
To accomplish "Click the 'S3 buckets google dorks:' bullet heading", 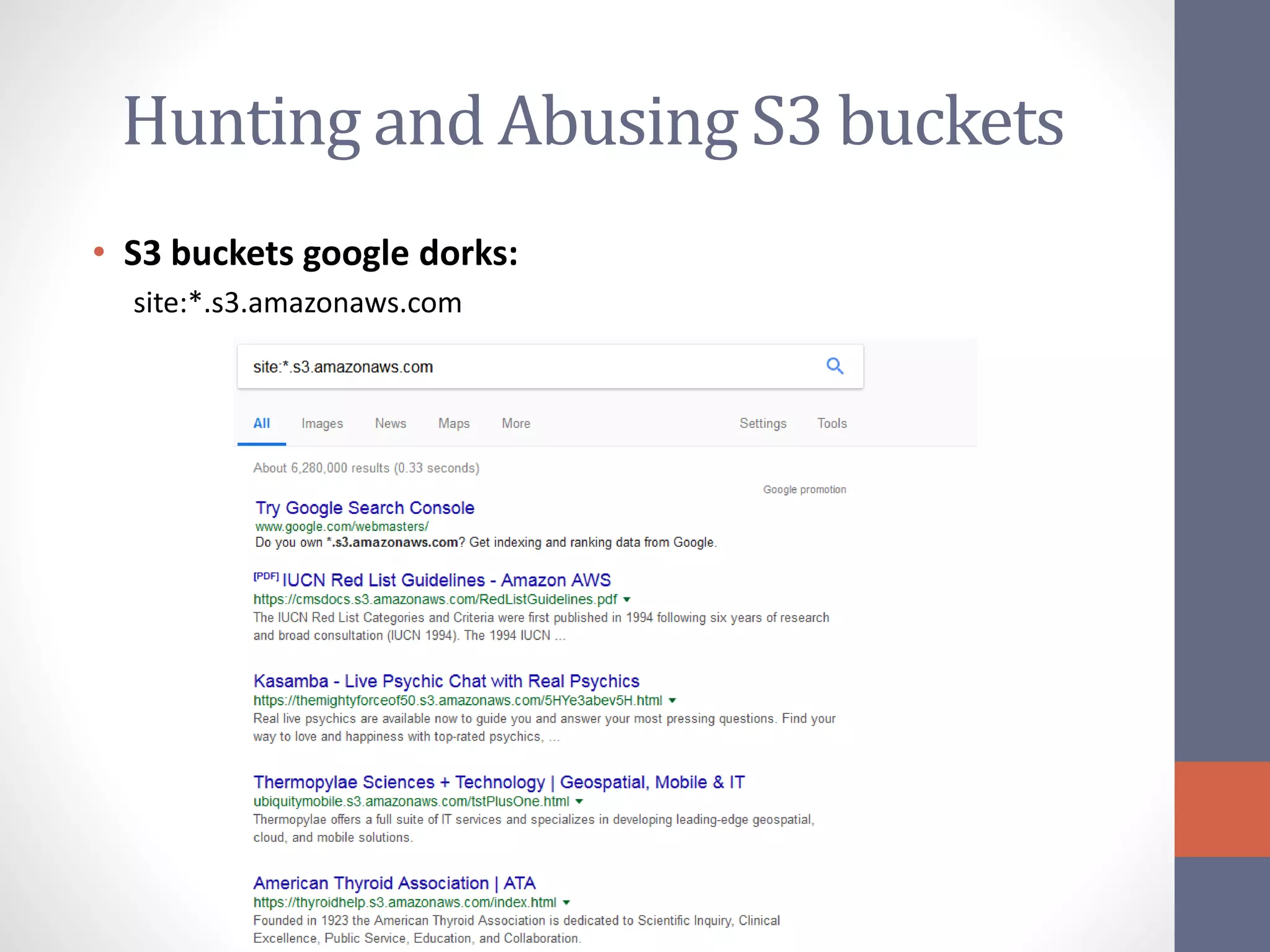I will (x=321, y=253).
